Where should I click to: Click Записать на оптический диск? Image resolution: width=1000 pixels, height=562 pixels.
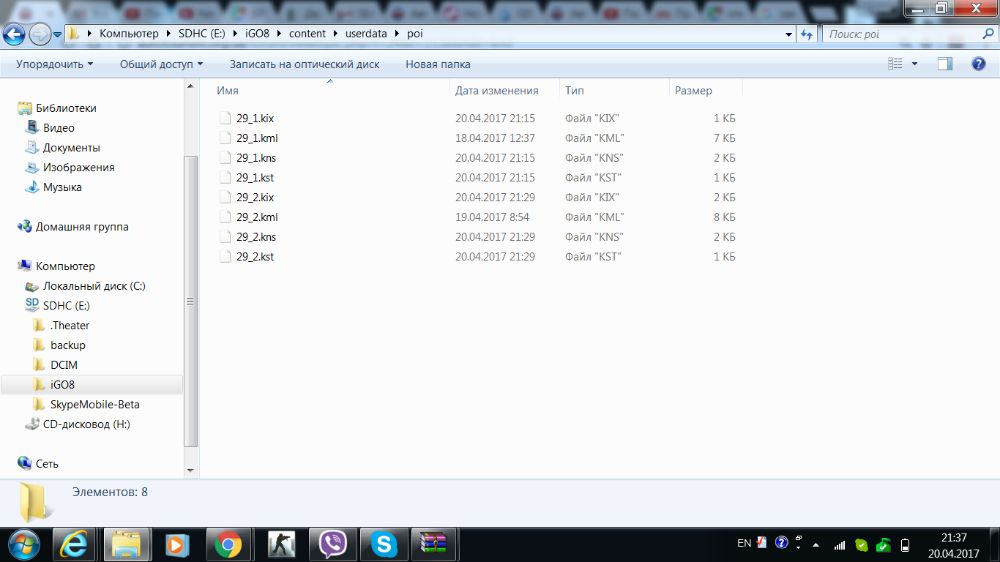(304, 64)
